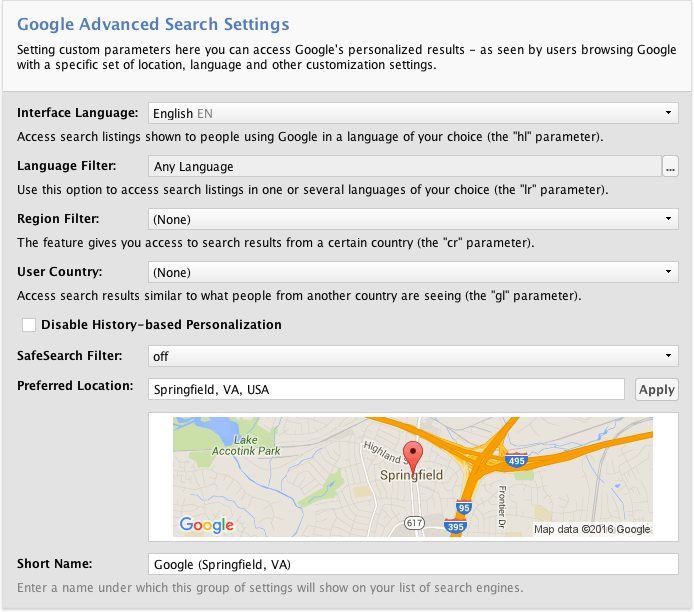Click the route 617 marker on map
The image size is (694, 612).
pos(414,523)
